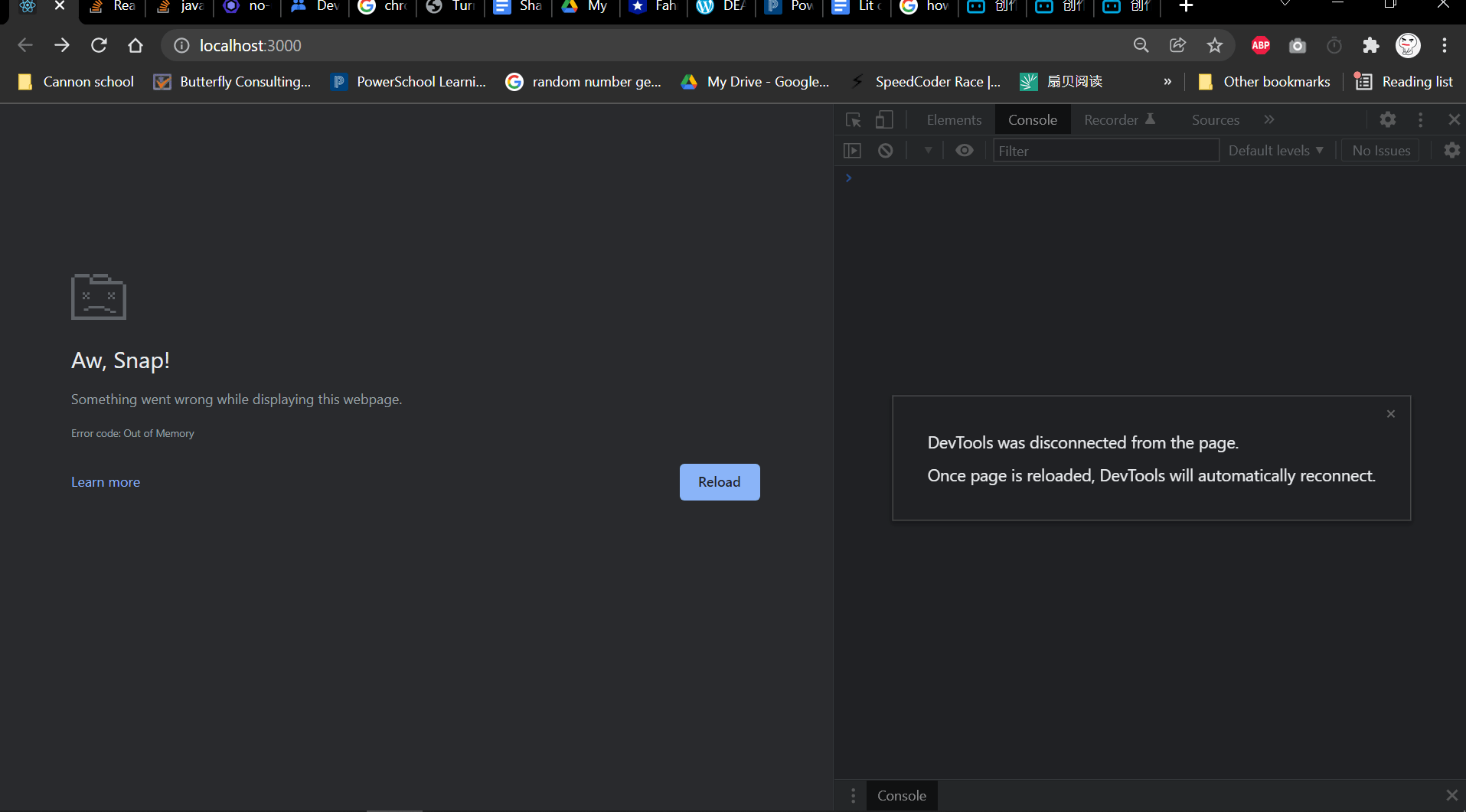
Task: Switch to the Sources panel
Action: click(1214, 119)
